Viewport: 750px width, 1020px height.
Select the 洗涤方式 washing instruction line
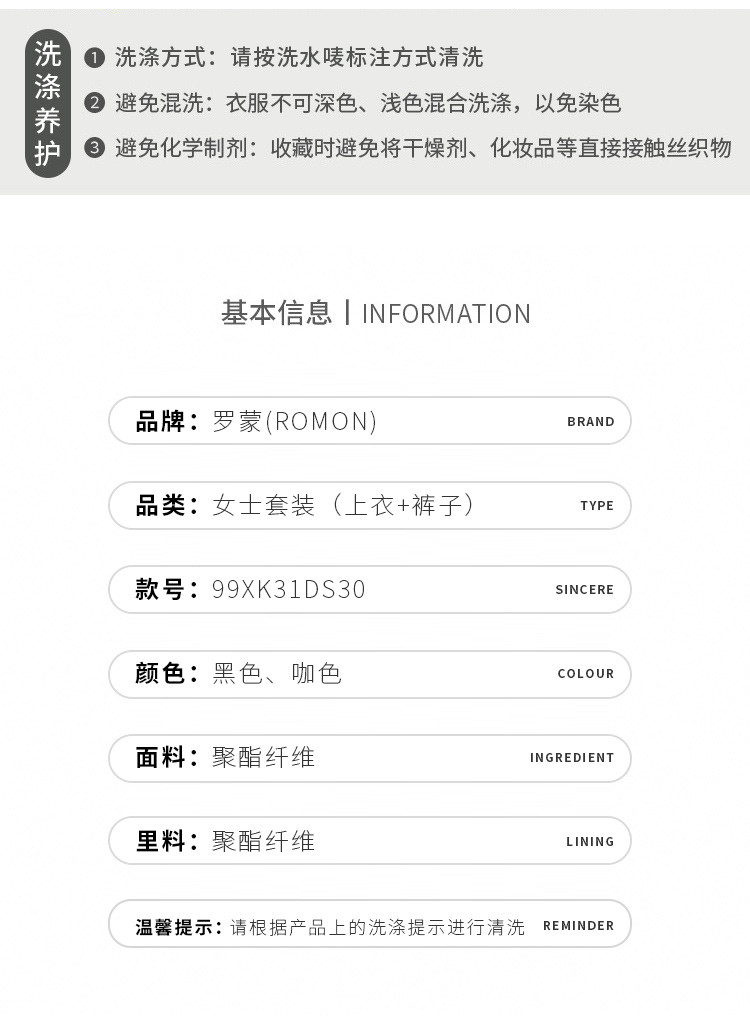299,58
